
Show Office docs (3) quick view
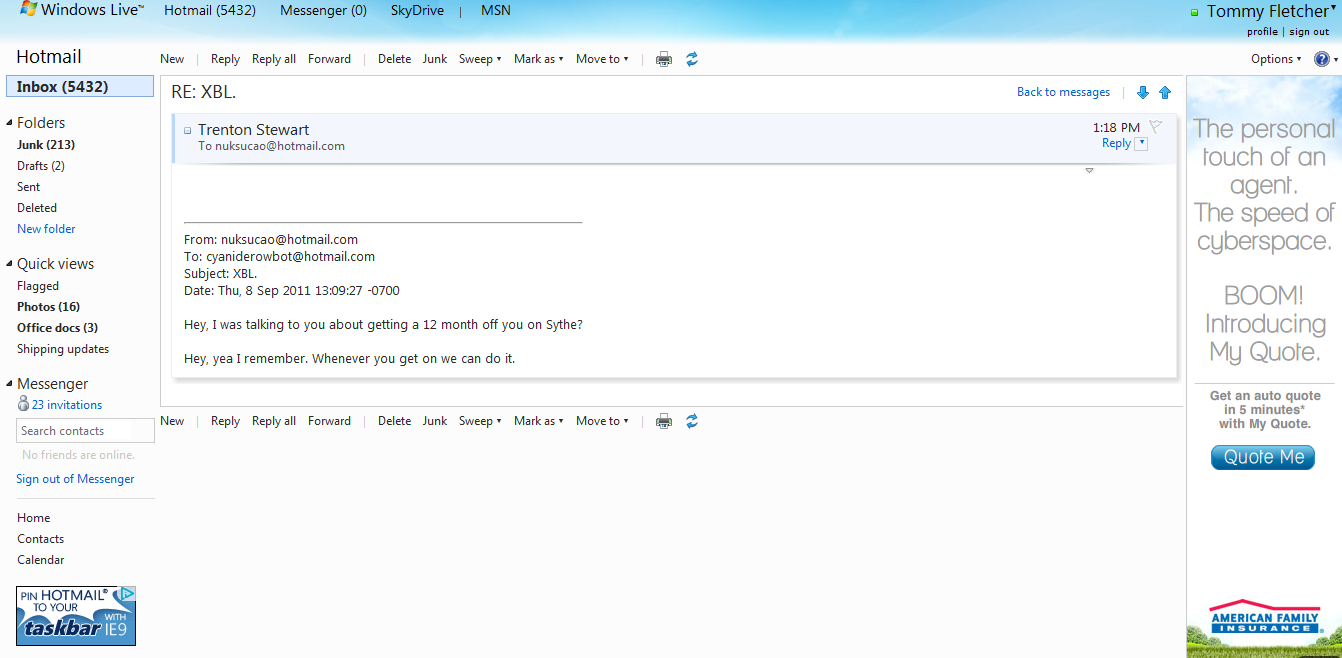click(57, 328)
